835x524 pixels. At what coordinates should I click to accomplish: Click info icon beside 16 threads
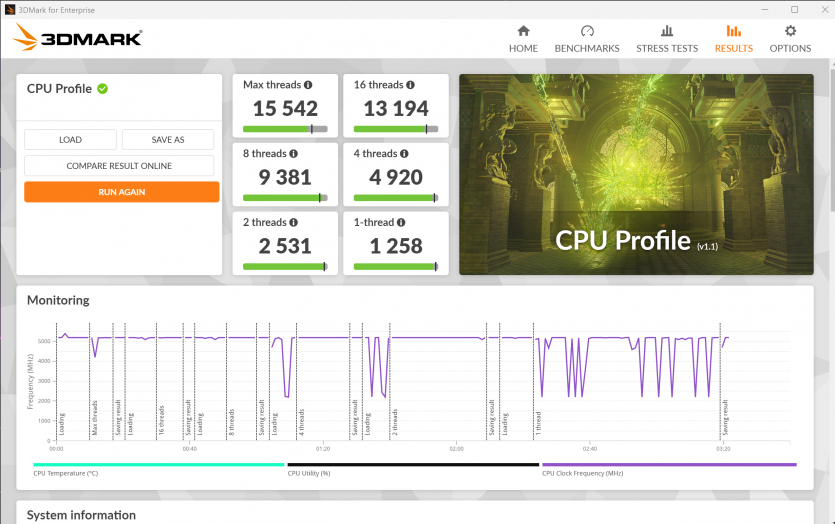[411, 85]
